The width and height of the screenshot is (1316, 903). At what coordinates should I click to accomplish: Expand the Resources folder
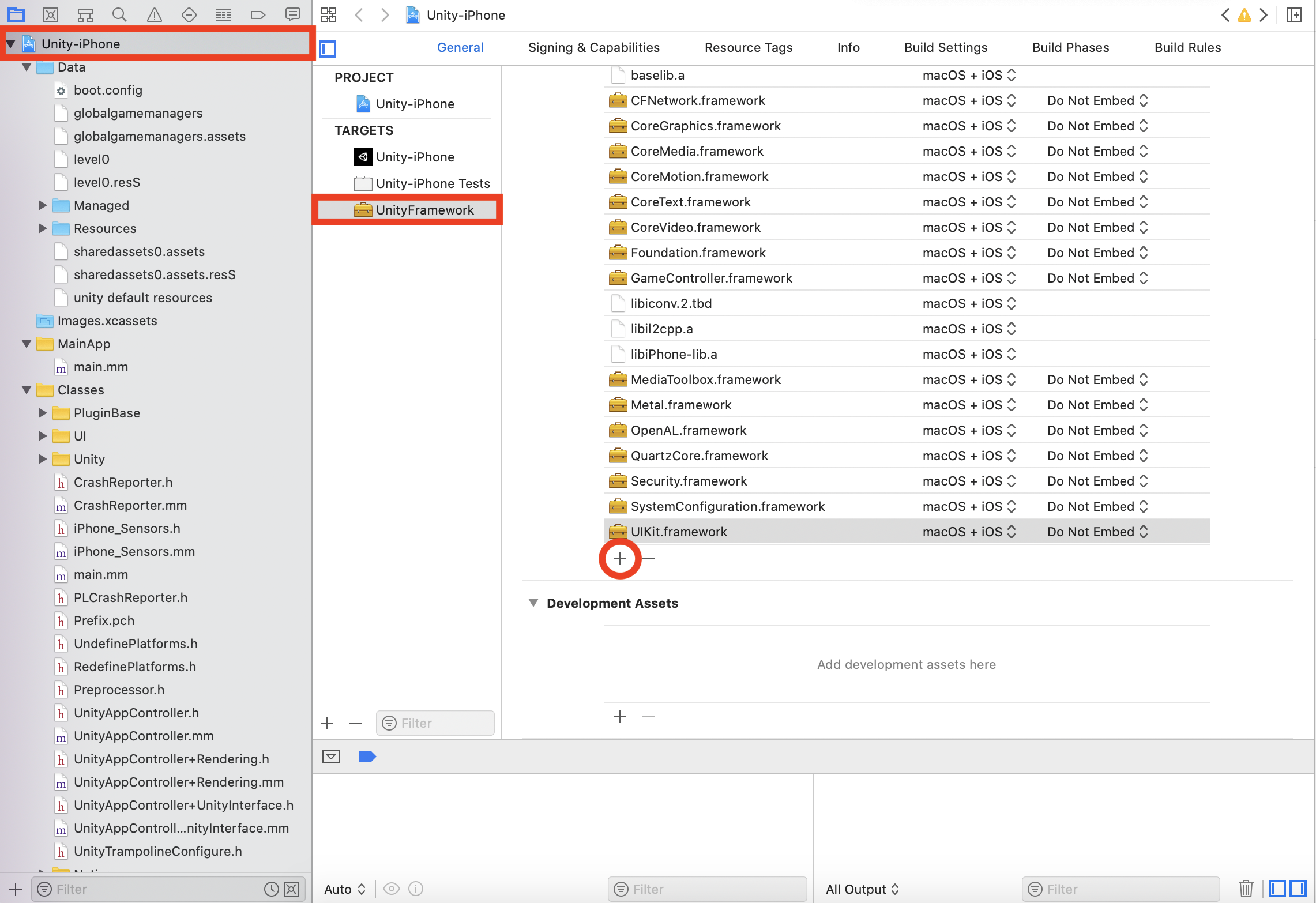coord(42,228)
